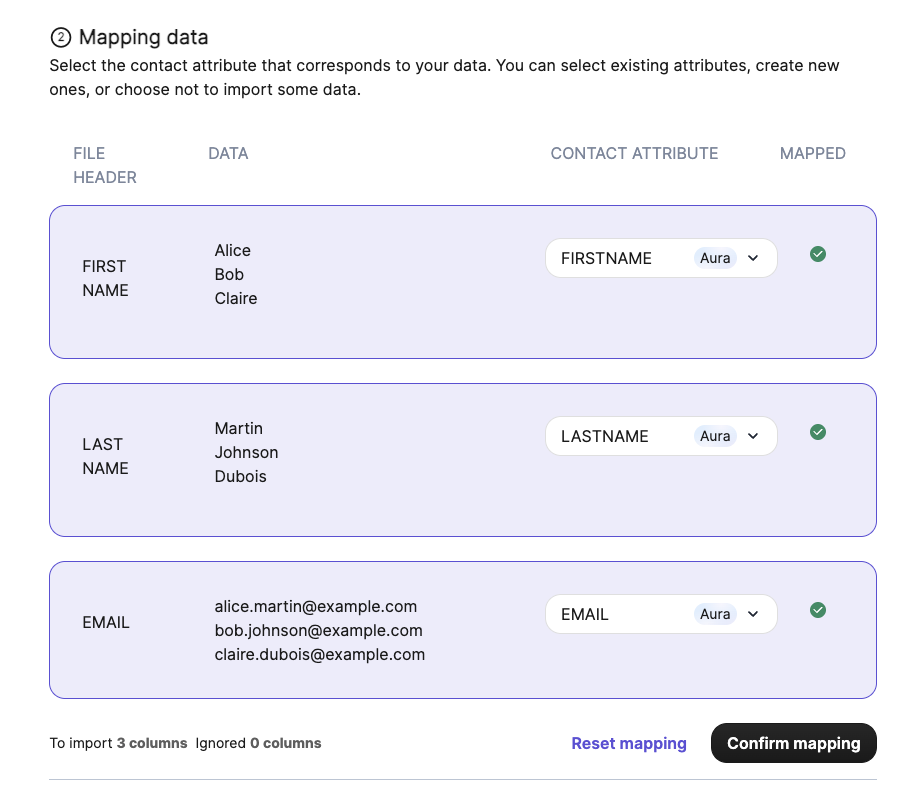
Task: Click the CONTACT ATTRIBUTE column header
Action: point(634,153)
